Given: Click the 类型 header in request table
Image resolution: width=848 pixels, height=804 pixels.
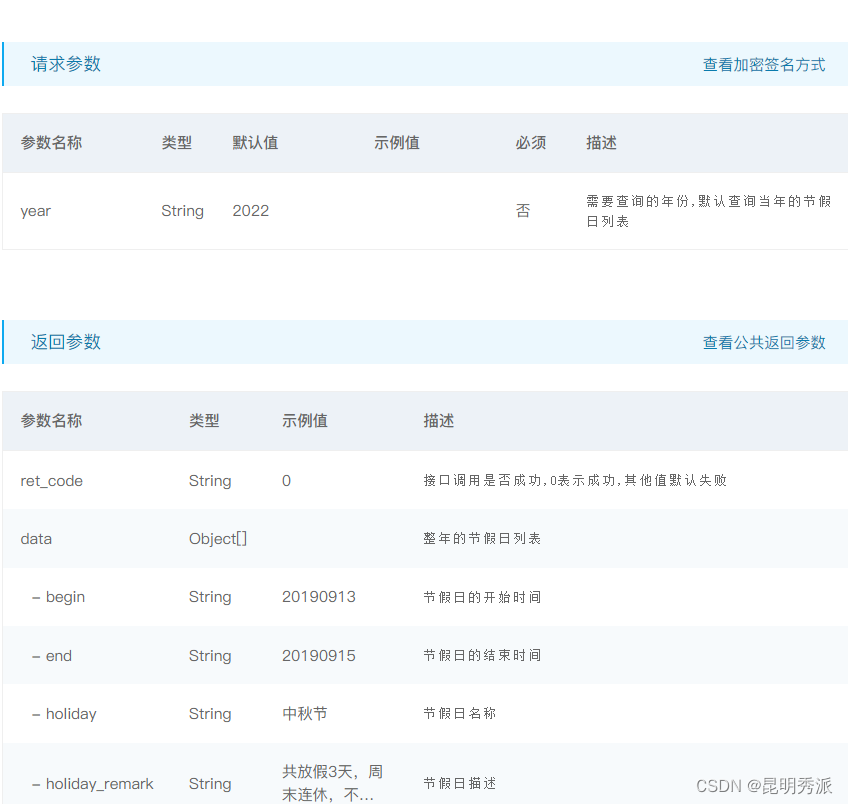Looking at the screenshot, I should [x=176, y=143].
